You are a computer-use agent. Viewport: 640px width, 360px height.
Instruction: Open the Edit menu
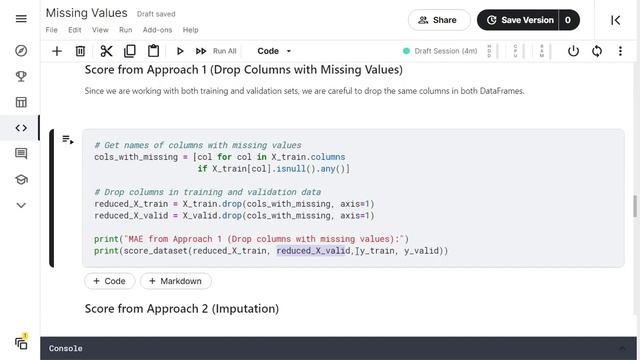(x=75, y=30)
